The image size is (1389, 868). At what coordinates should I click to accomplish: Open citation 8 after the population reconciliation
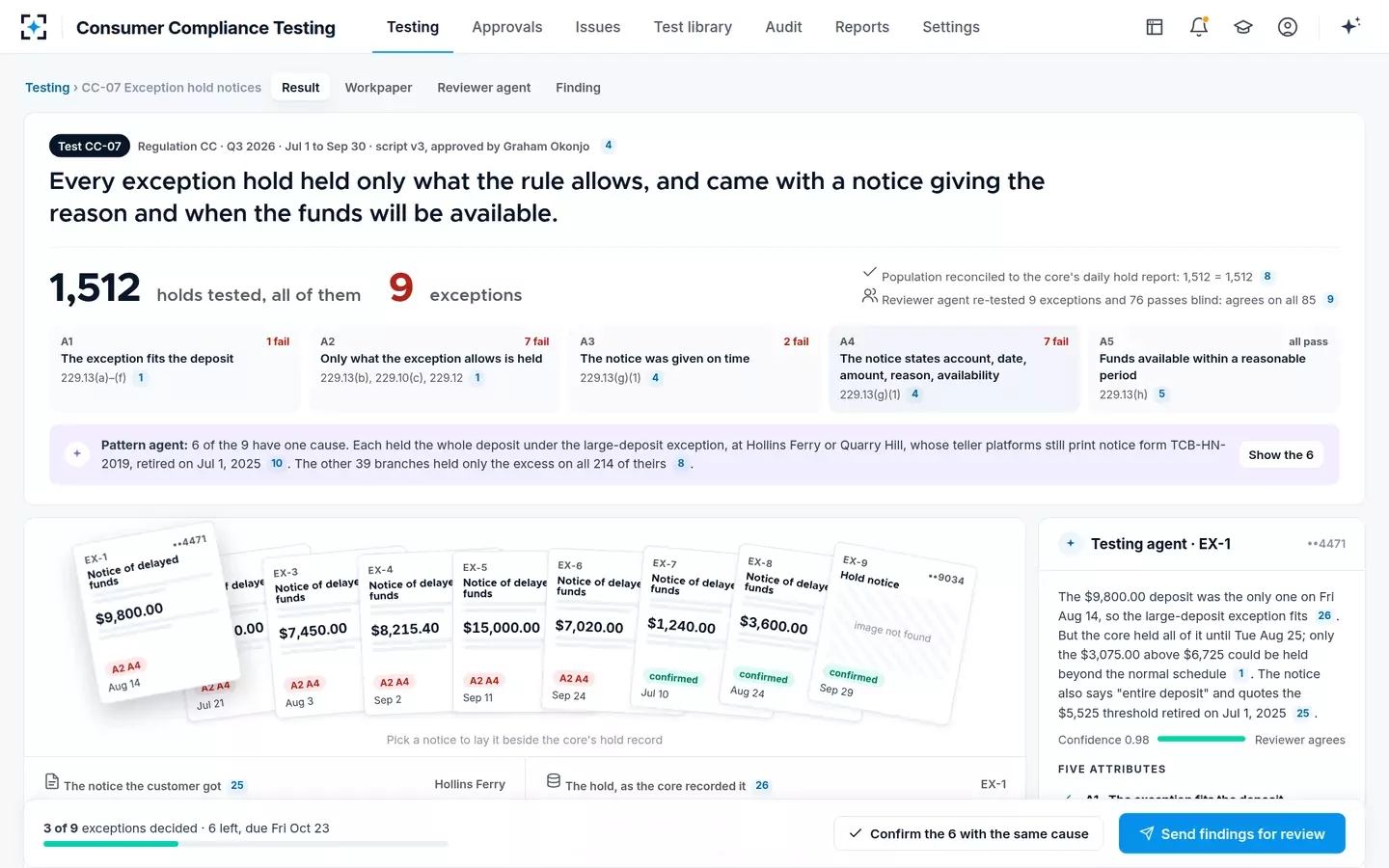[x=1267, y=277]
